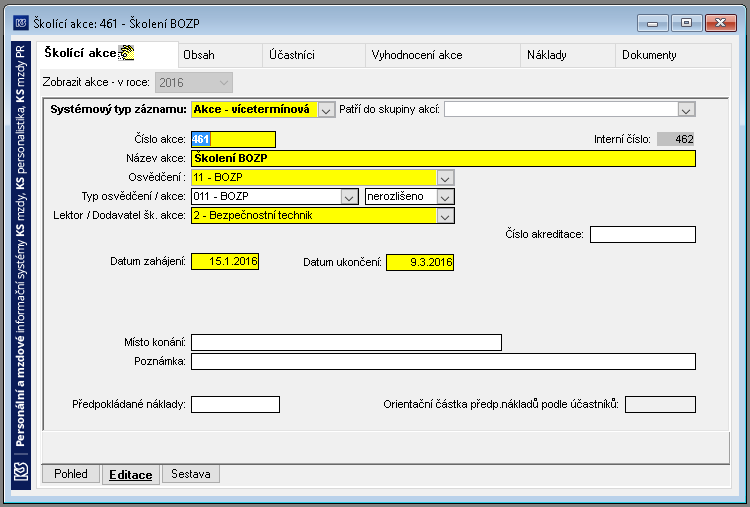The height and width of the screenshot is (507, 750).
Task: Maximize the Školící akce window
Action: click(686, 23)
